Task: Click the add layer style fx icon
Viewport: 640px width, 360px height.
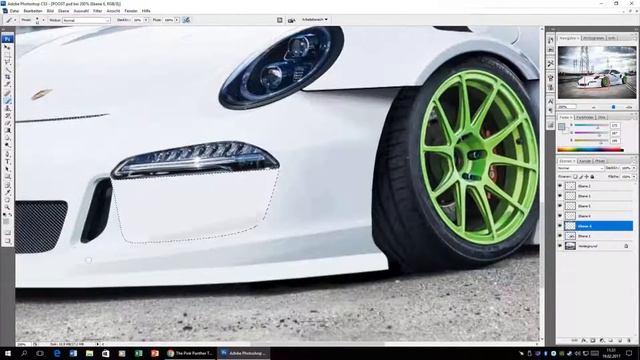Action: point(584,340)
